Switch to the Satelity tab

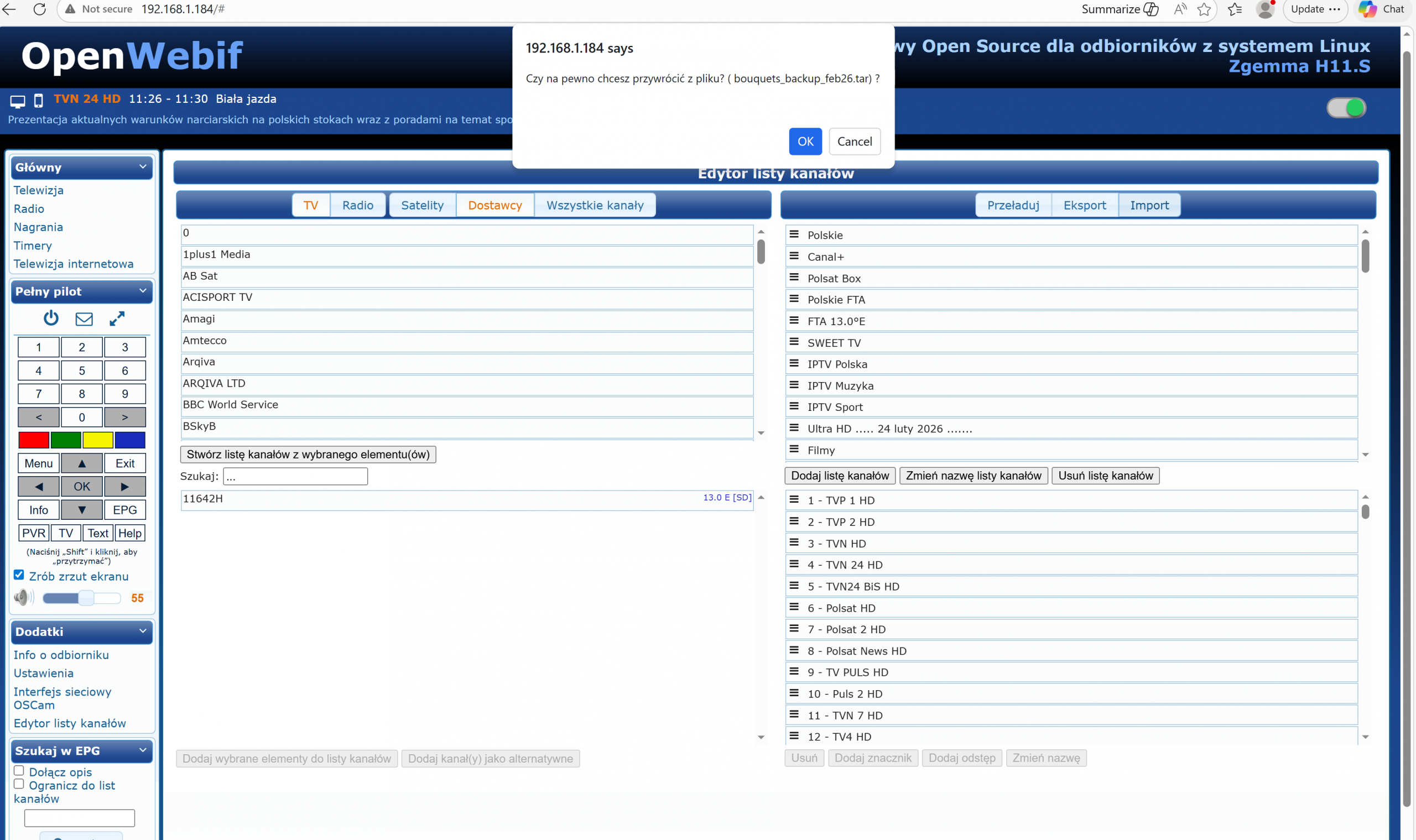click(x=422, y=205)
